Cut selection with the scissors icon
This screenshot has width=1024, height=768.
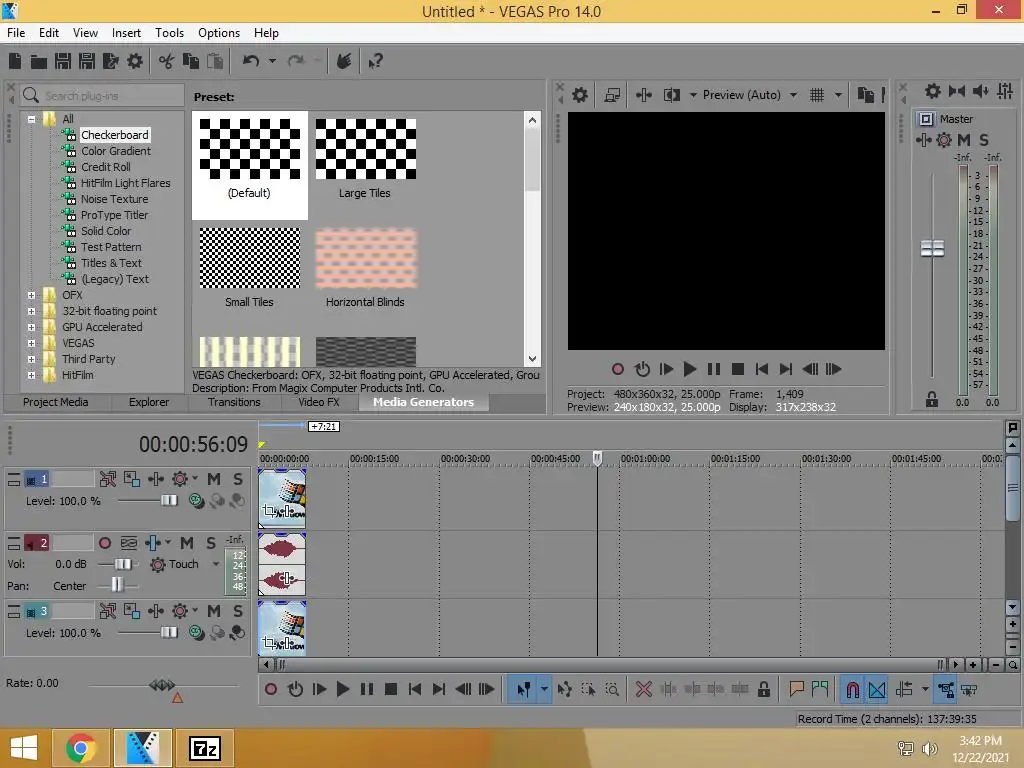[x=167, y=61]
